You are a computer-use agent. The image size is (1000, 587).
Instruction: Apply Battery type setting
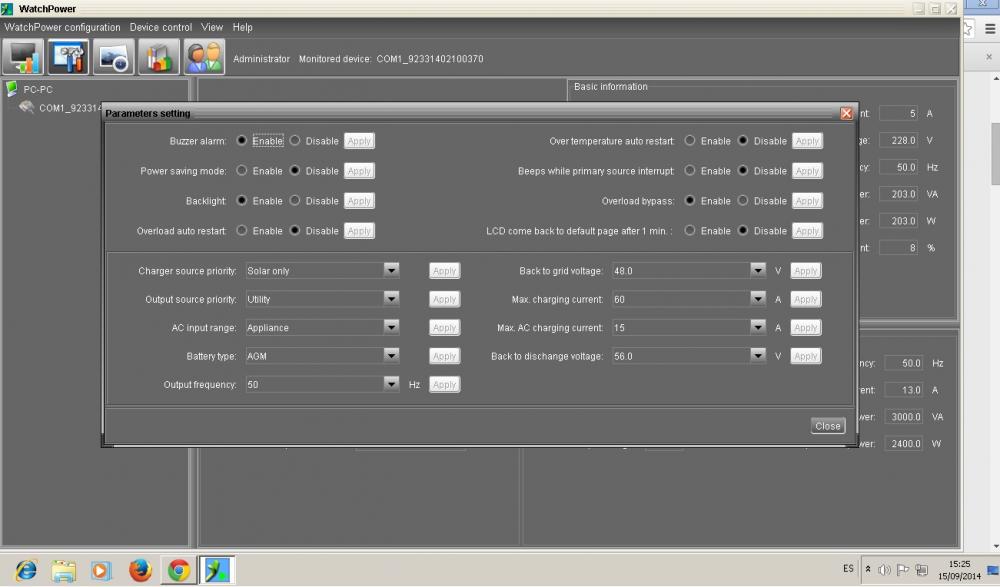pyautogui.click(x=445, y=356)
